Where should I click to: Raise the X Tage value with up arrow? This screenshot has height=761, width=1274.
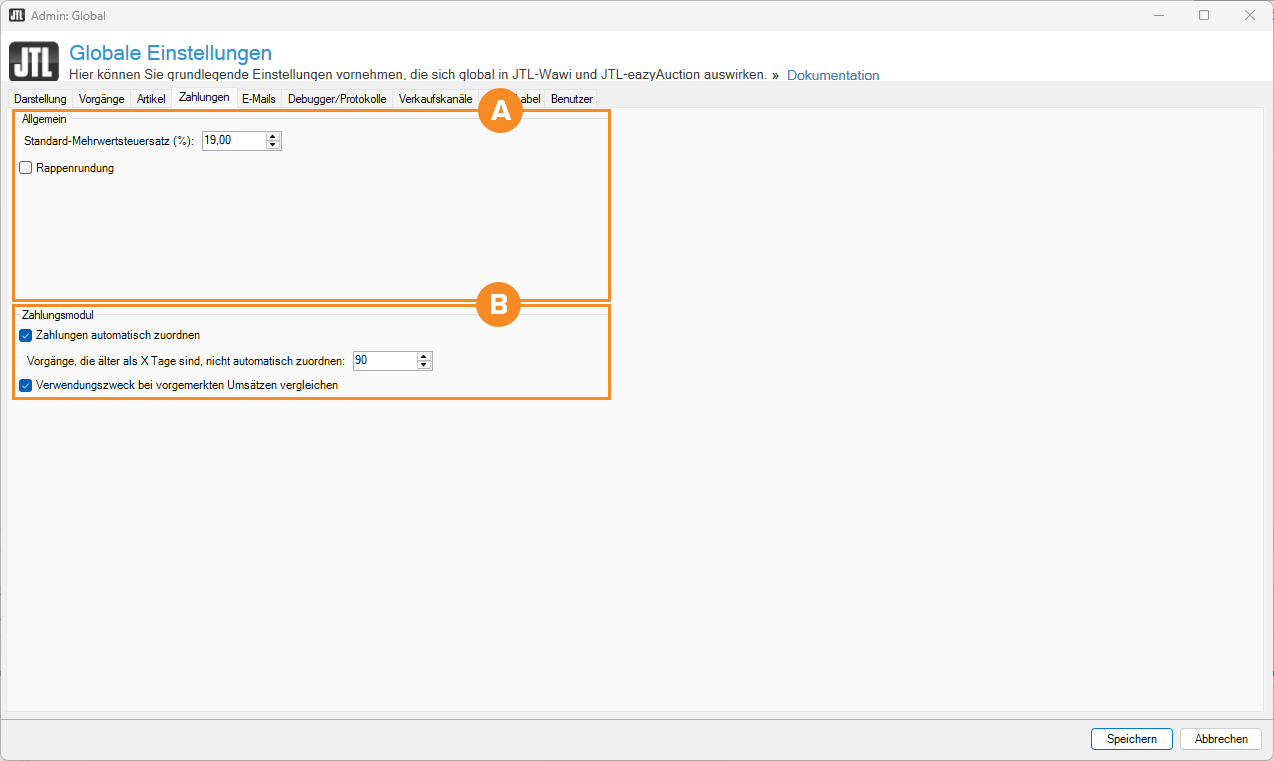click(x=424, y=356)
